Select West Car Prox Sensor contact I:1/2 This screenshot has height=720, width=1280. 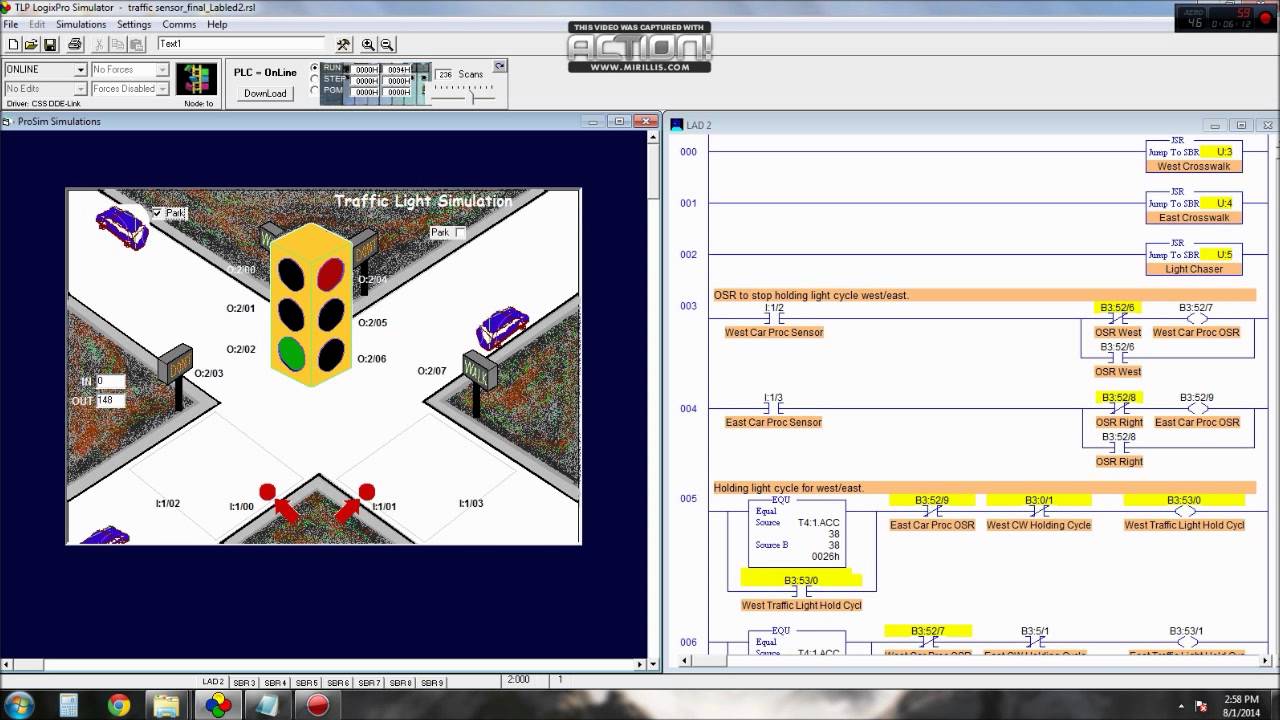tap(774, 319)
